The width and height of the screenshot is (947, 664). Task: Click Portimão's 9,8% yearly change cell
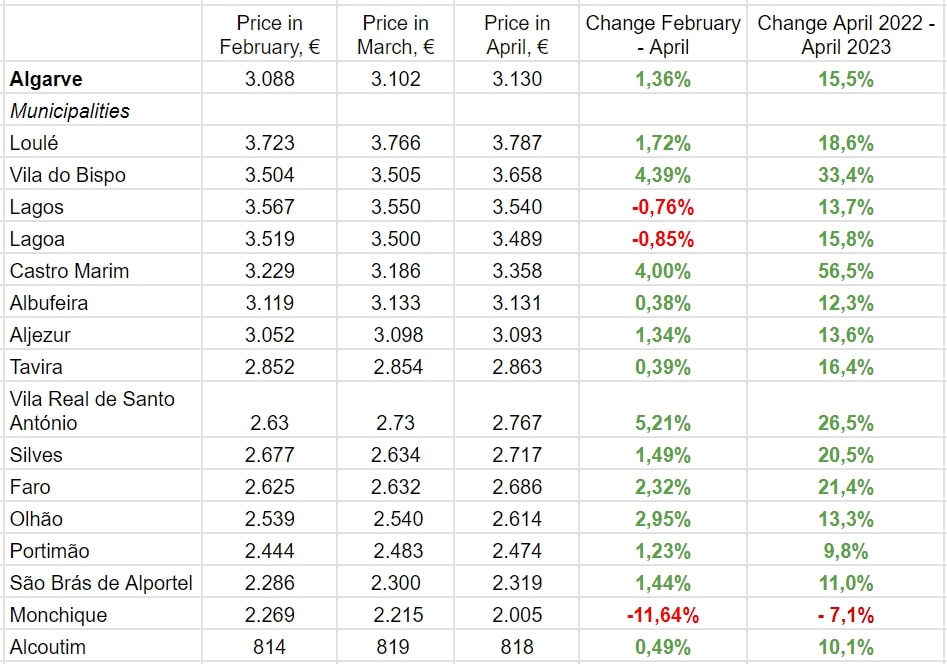click(845, 551)
